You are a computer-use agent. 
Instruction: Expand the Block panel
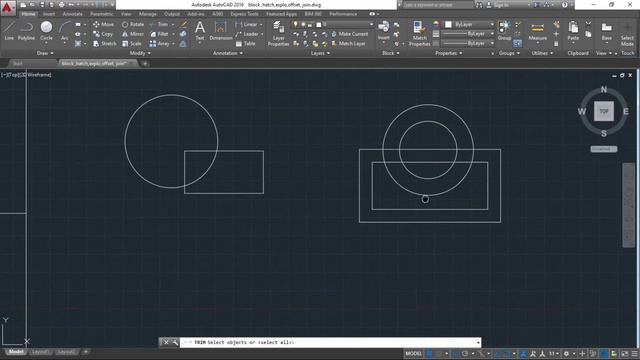(x=391, y=53)
